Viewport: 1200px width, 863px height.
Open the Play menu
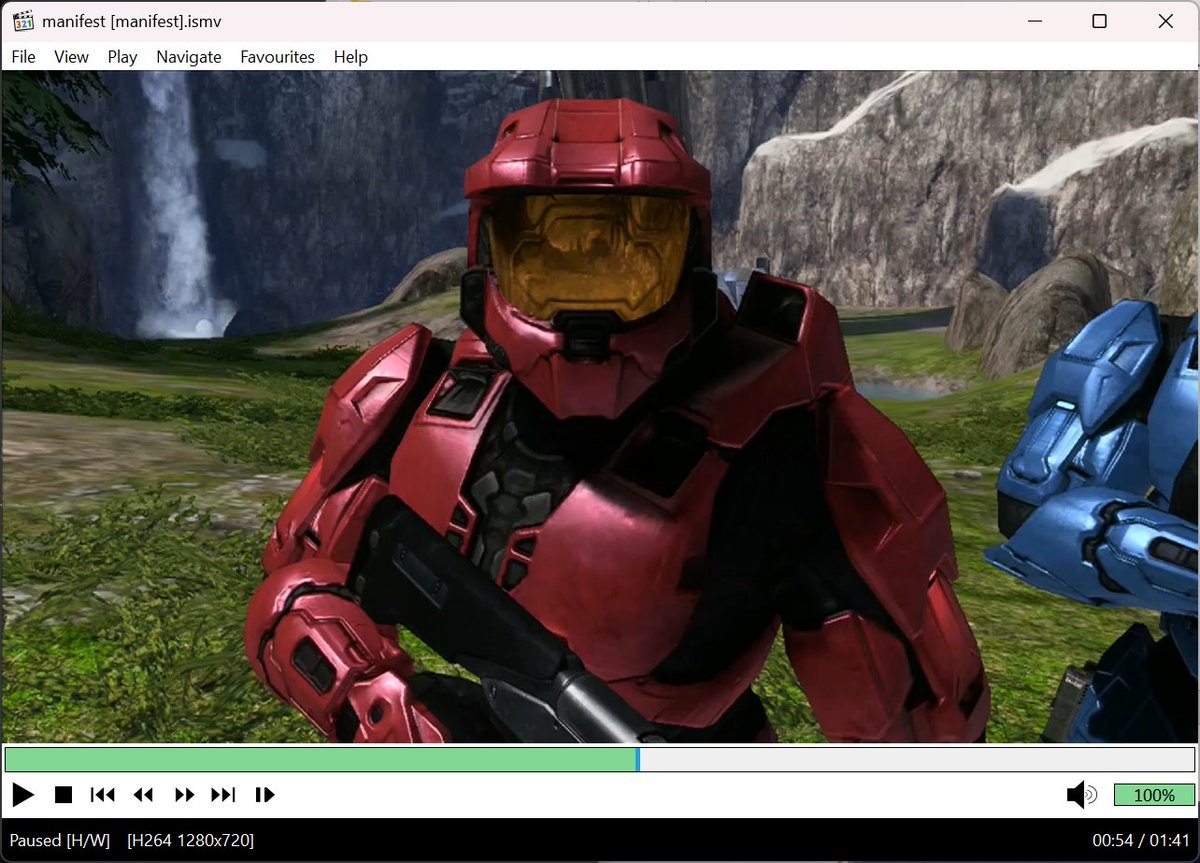(122, 57)
